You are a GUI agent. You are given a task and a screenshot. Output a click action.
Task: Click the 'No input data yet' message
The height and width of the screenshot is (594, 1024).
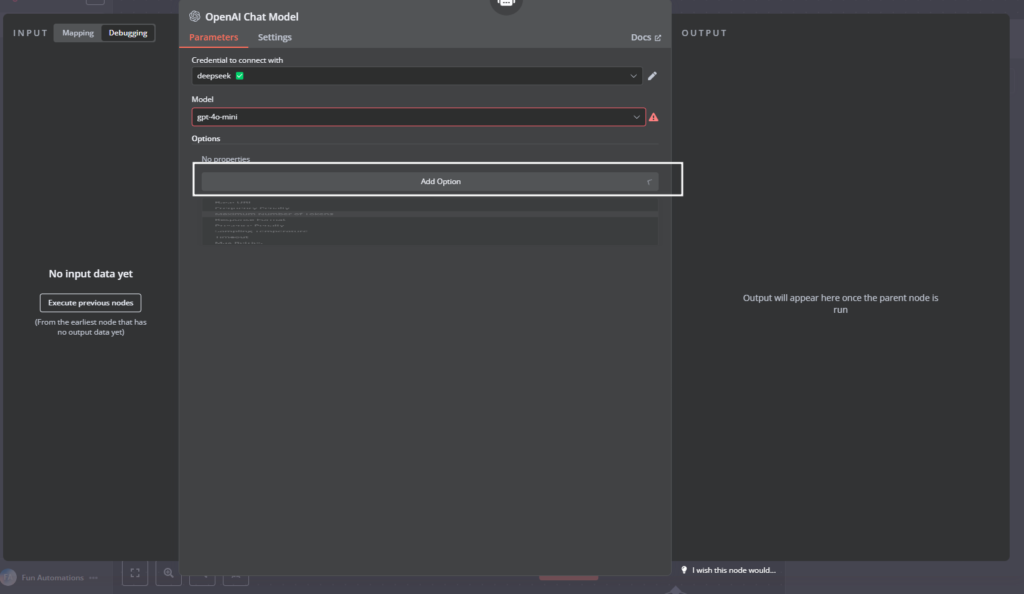click(91, 274)
